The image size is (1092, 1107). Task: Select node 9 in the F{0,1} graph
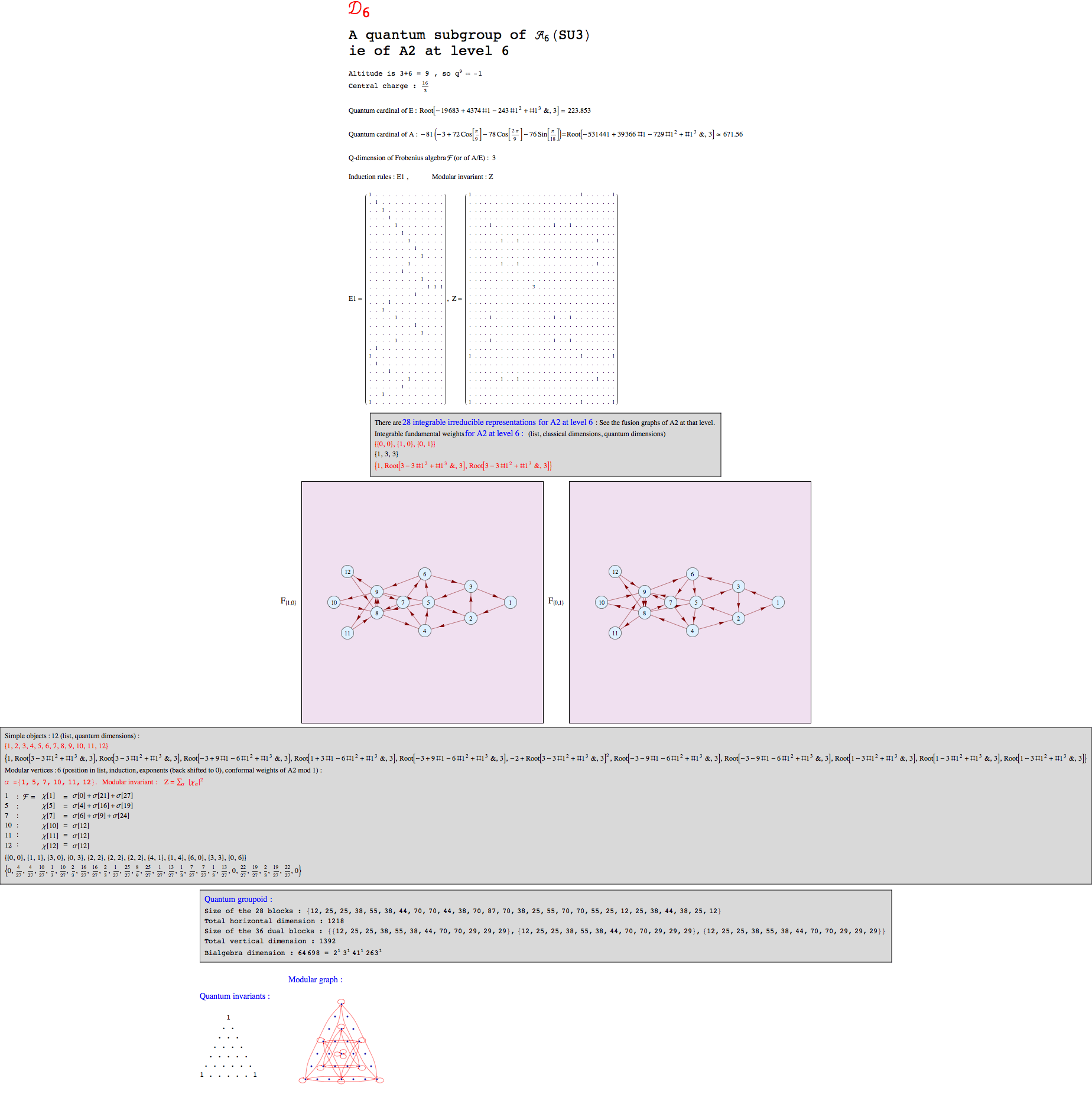(645, 592)
